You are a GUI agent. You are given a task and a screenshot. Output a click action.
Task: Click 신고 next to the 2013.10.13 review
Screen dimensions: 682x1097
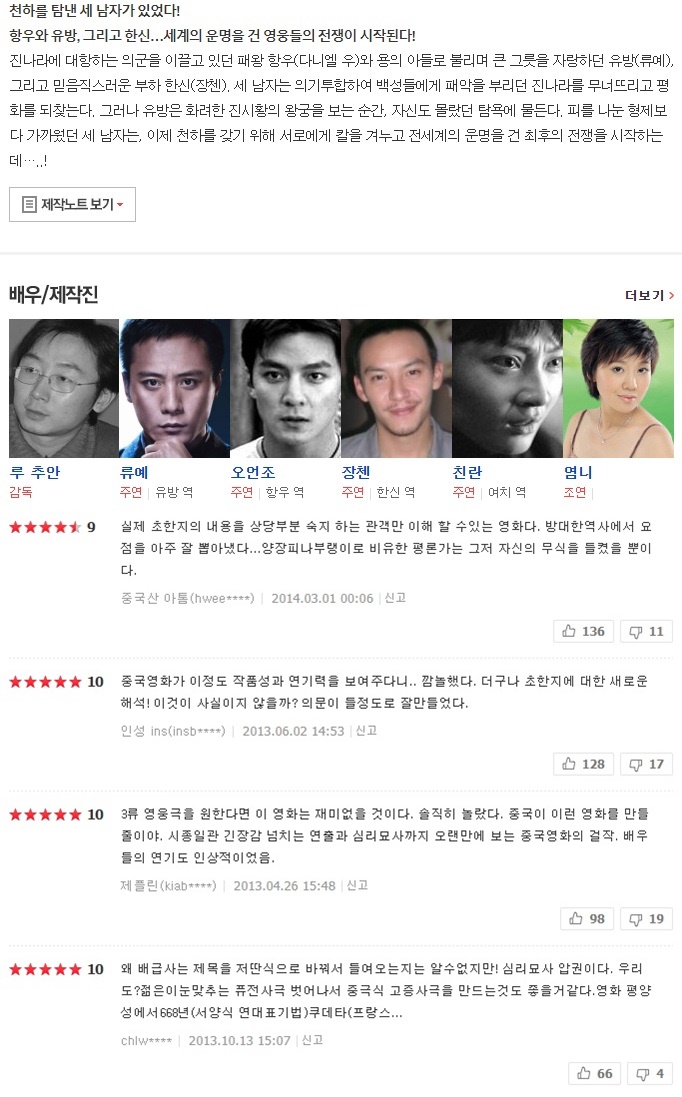(312, 1040)
